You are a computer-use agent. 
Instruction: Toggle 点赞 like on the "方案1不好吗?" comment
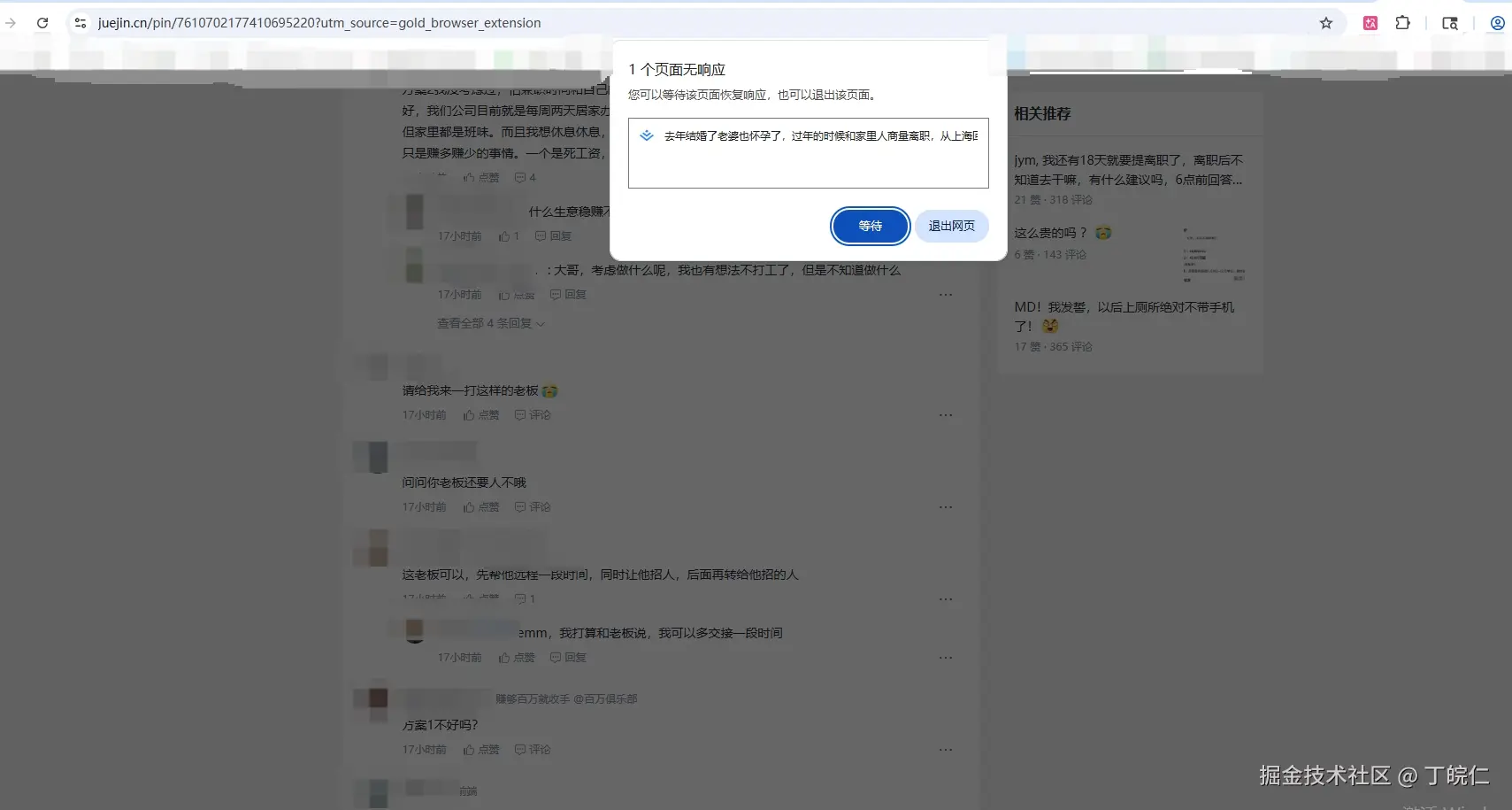480,749
